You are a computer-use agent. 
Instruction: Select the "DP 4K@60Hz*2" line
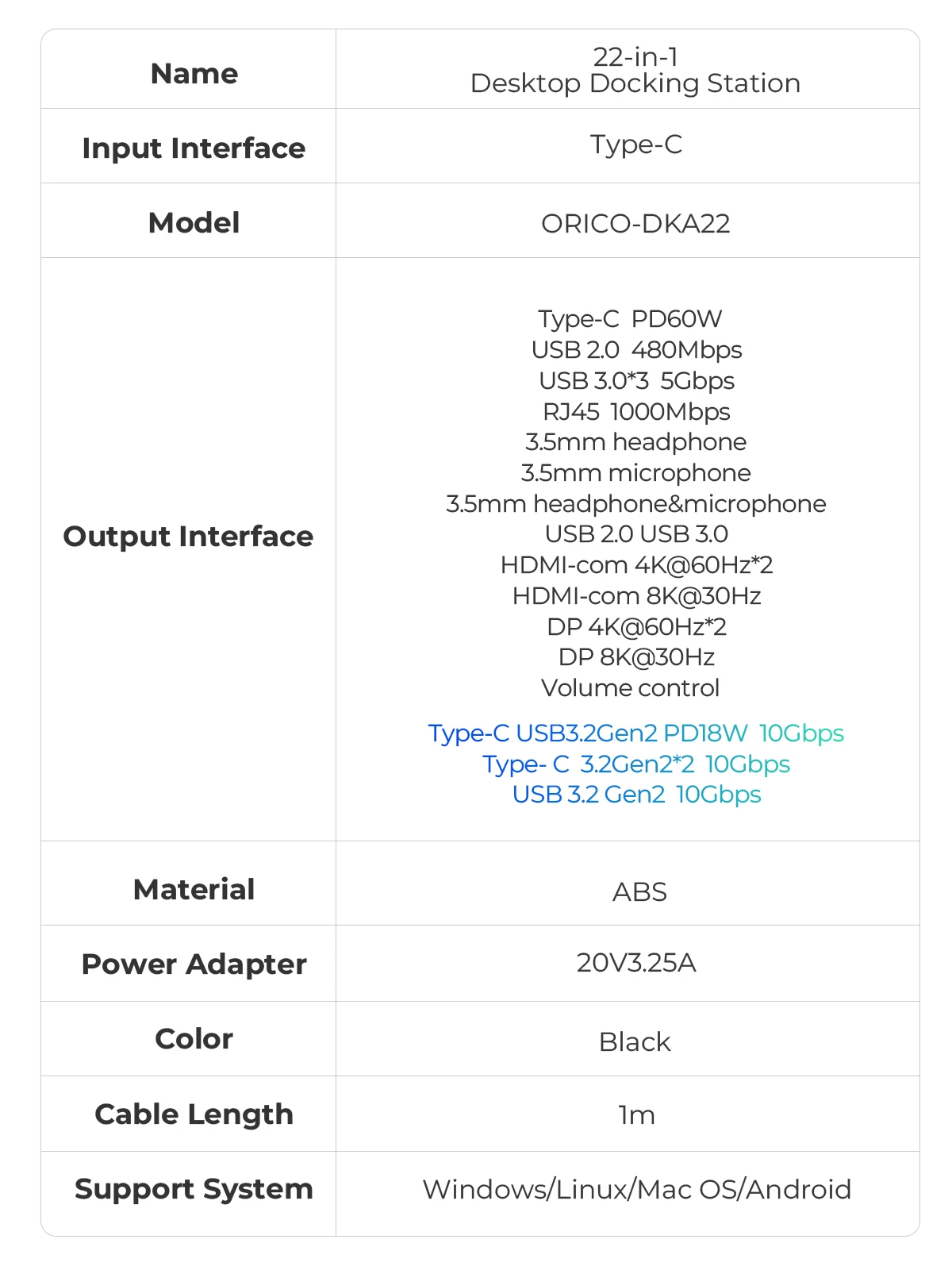coord(636,627)
